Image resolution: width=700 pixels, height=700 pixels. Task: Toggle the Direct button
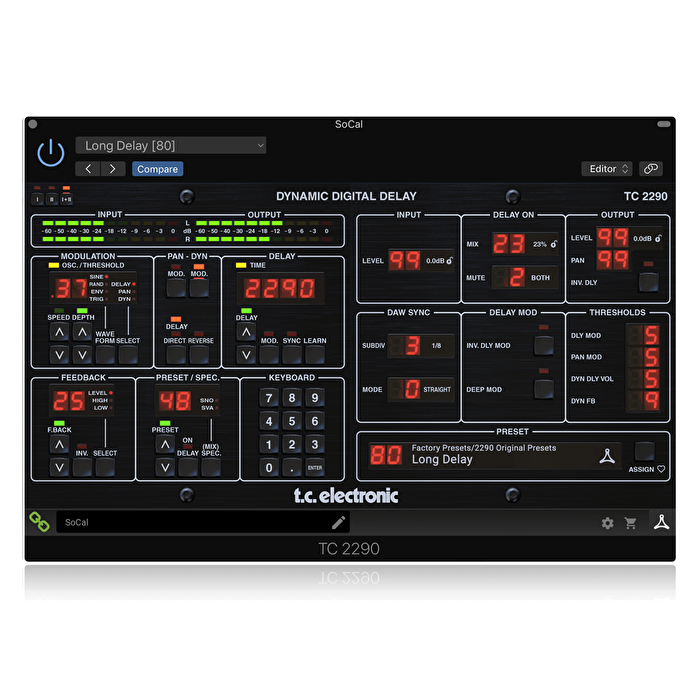[x=176, y=355]
